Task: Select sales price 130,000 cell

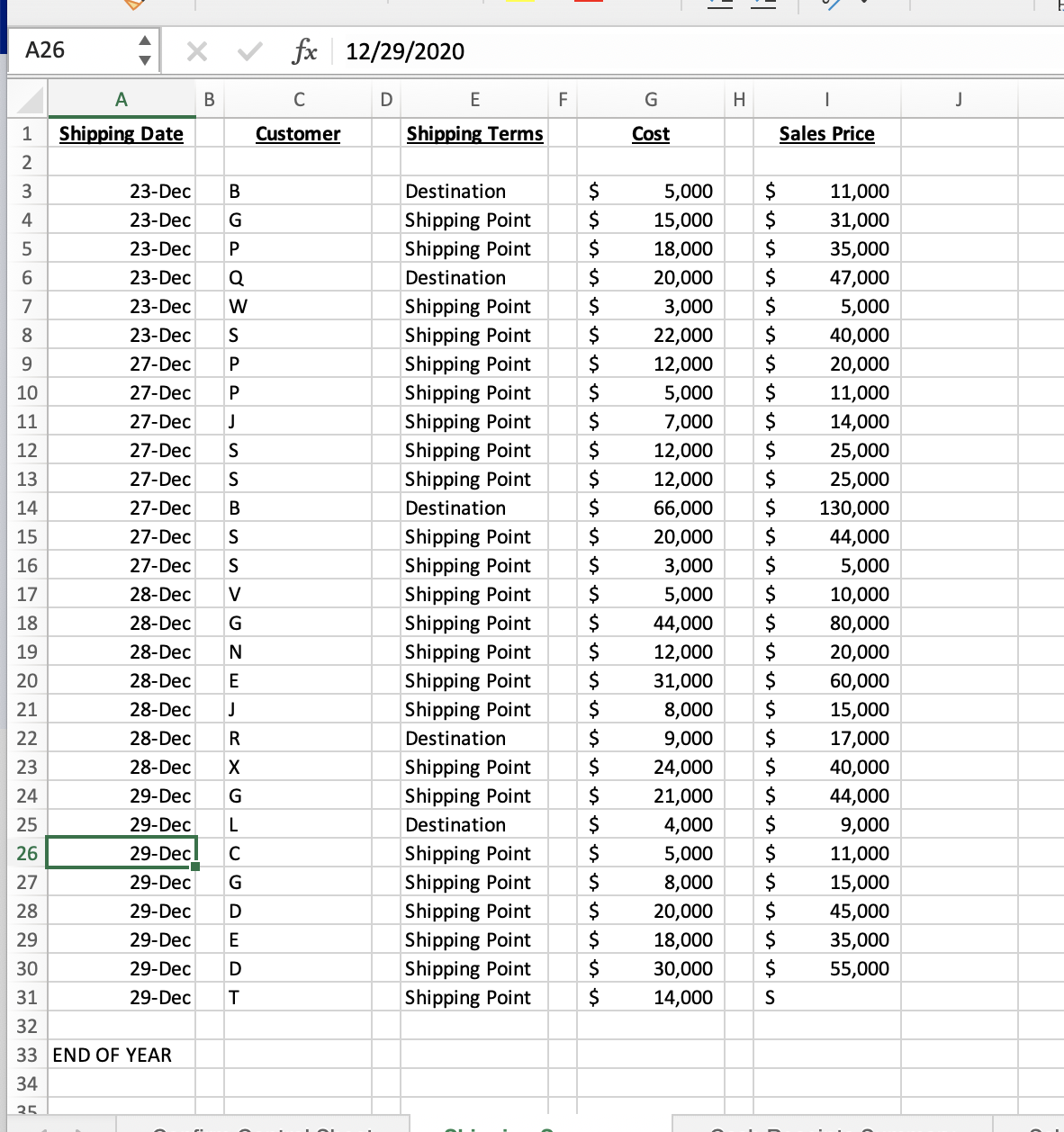Action: pyautogui.click(x=827, y=508)
